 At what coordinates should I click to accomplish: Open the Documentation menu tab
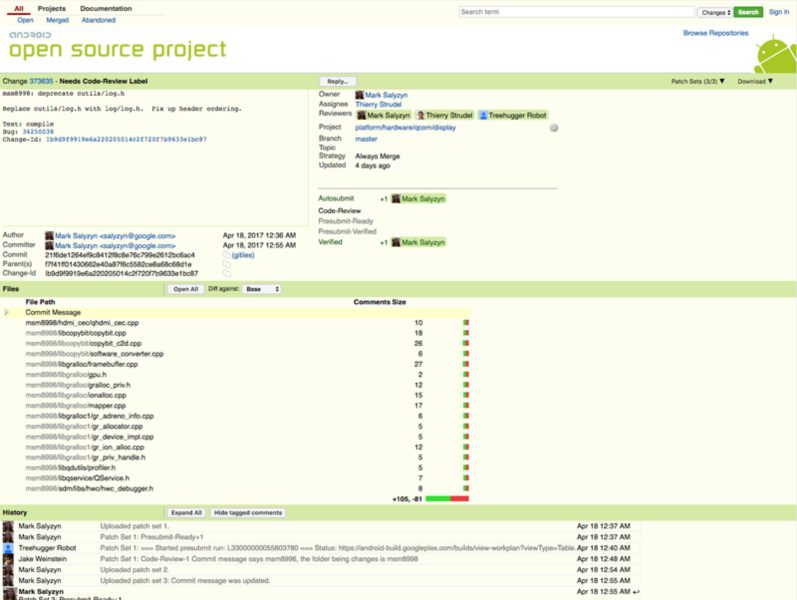(106, 8)
